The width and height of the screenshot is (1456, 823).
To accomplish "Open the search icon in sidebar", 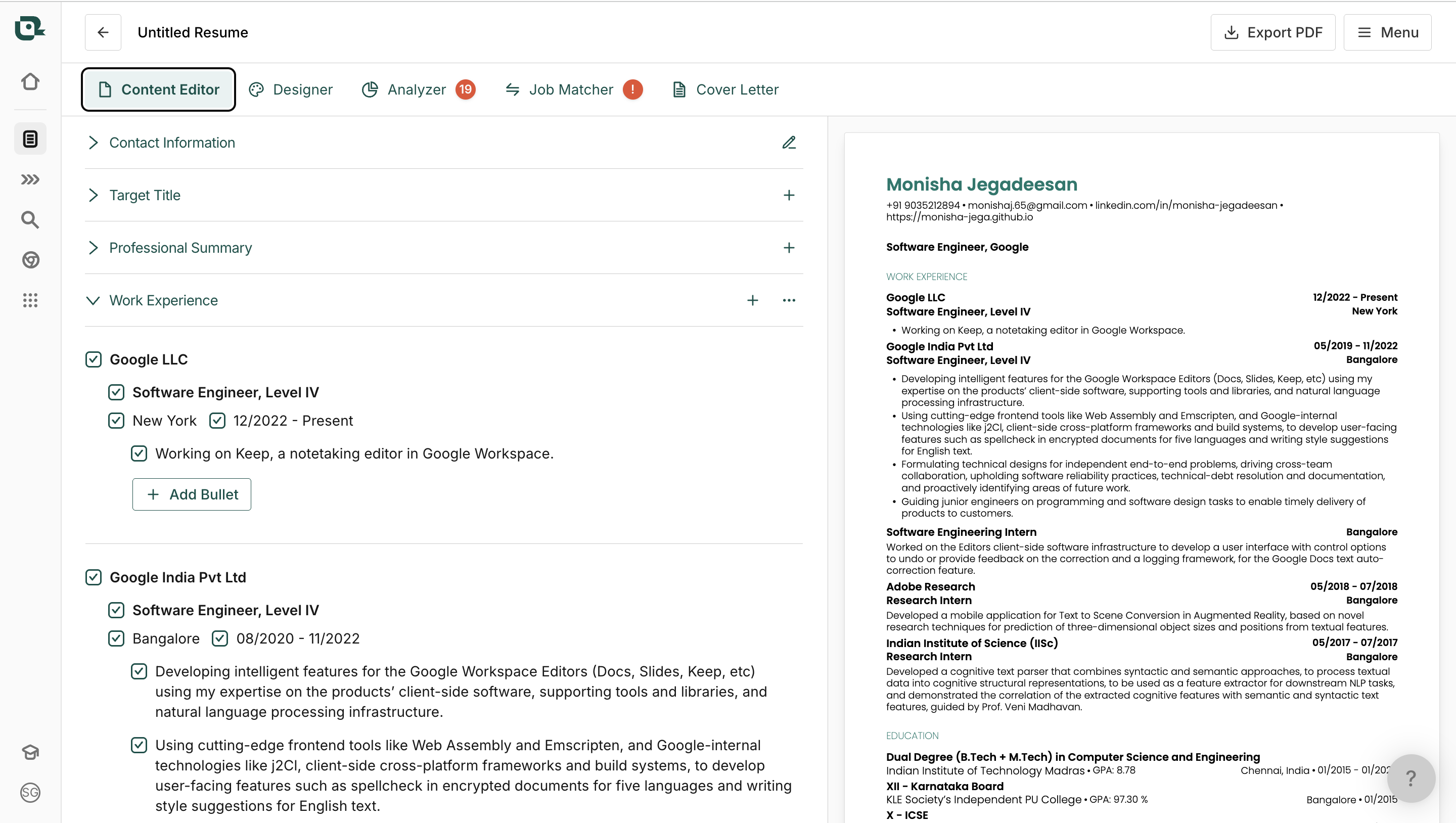I will pos(30,220).
